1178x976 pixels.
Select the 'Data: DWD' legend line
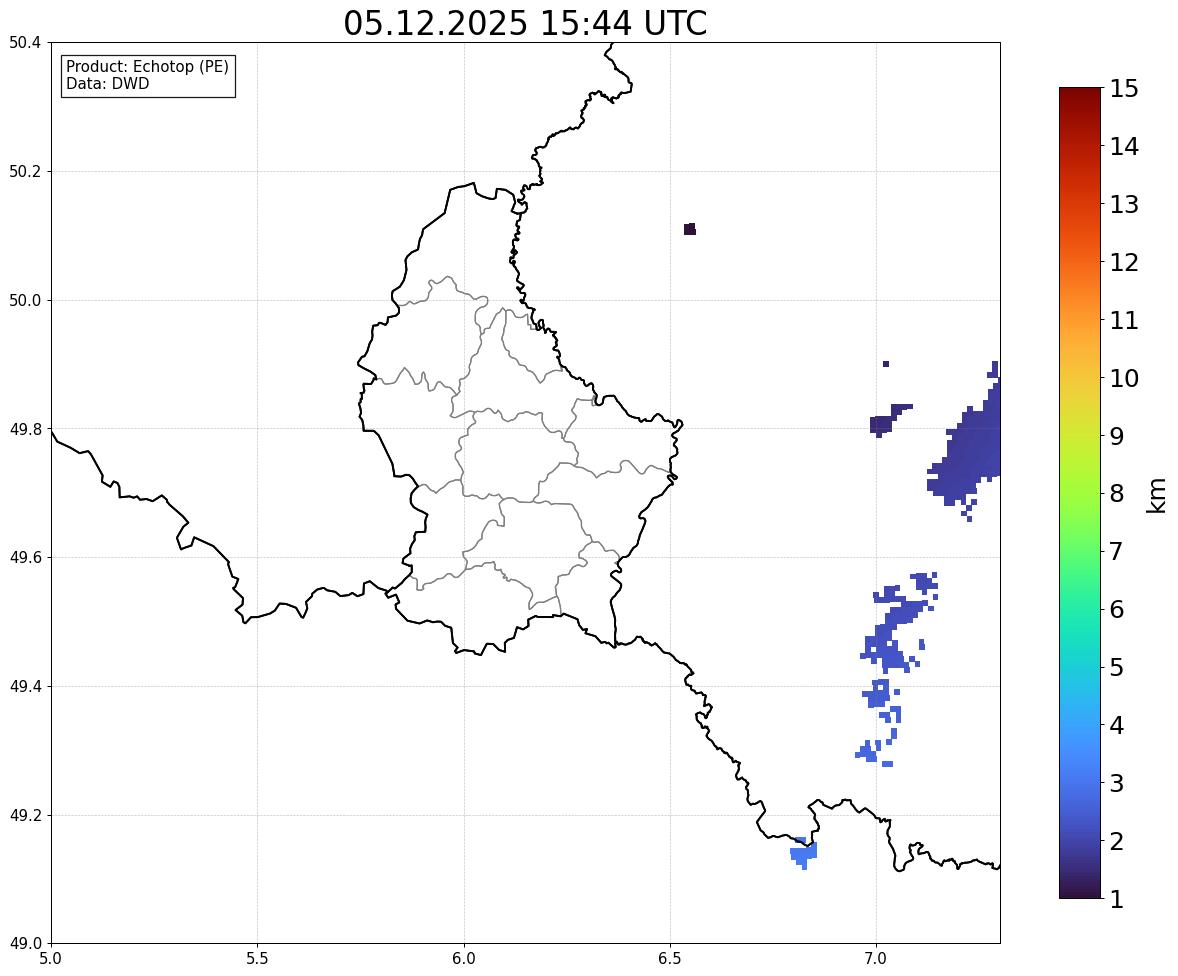[x=107, y=83]
